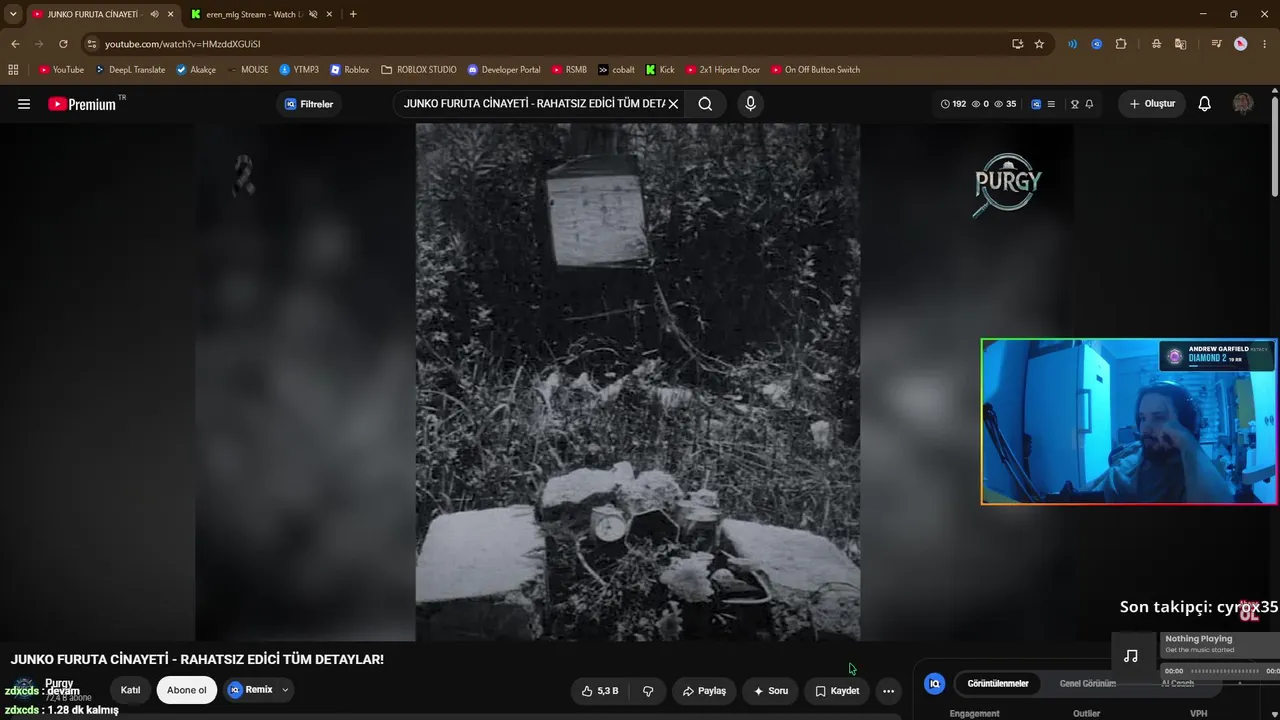View site information icon in address bar

[x=92, y=44]
